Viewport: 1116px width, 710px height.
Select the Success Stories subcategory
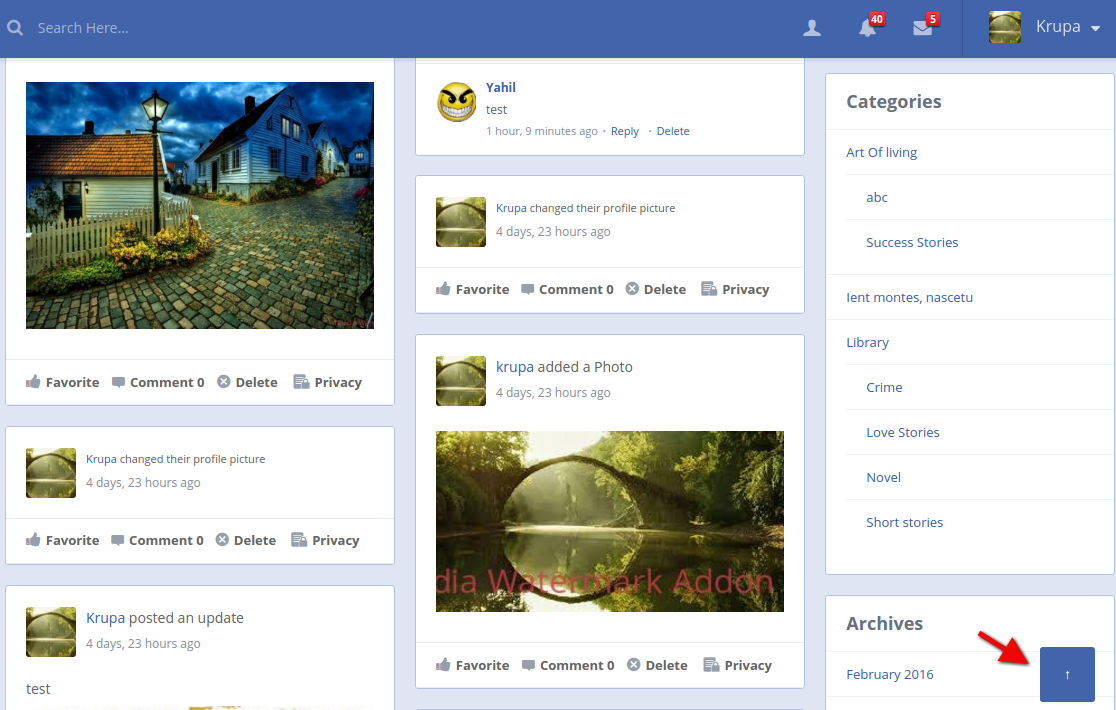point(912,242)
